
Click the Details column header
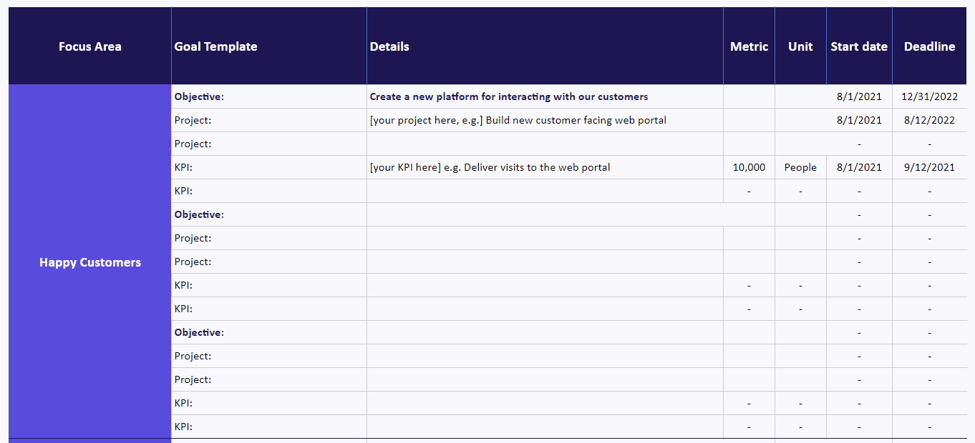[545, 46]
